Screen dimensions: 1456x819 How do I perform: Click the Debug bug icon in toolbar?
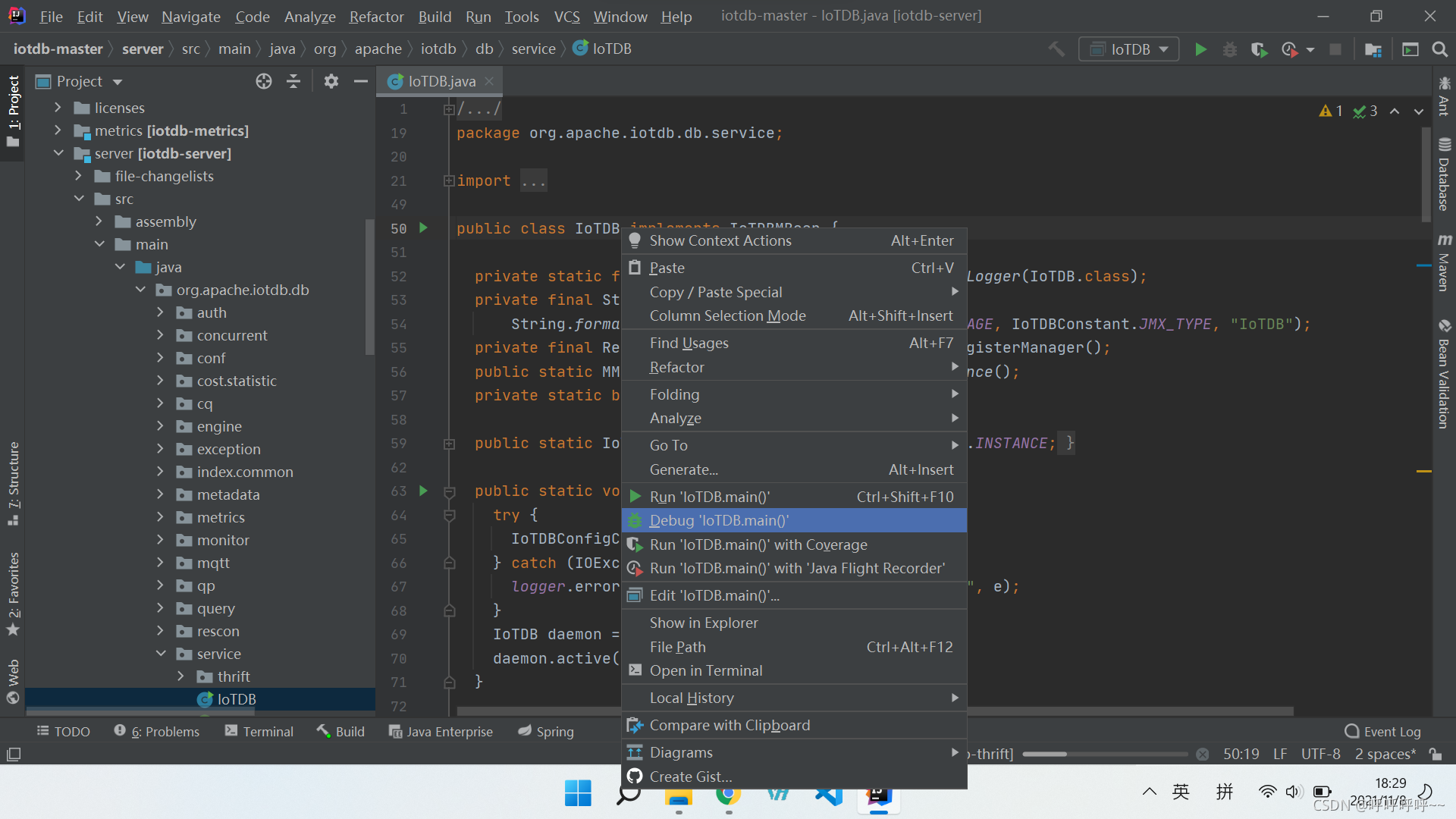(1229, 49)
